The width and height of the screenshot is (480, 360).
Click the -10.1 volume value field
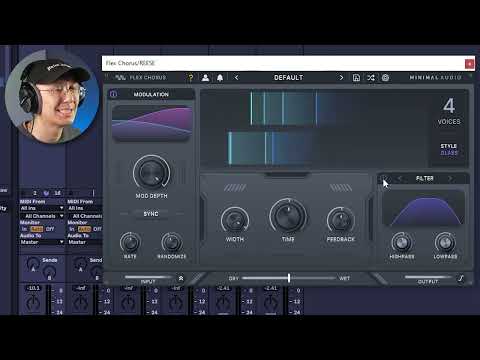33,288
